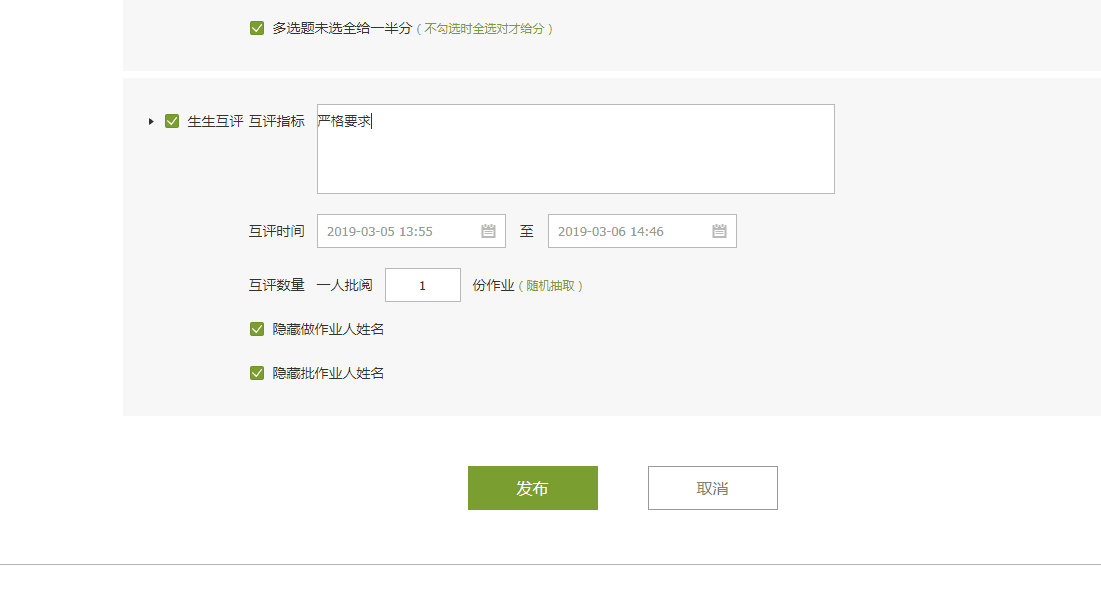Open the calendar icon for start time

click(x=488, y=231)
